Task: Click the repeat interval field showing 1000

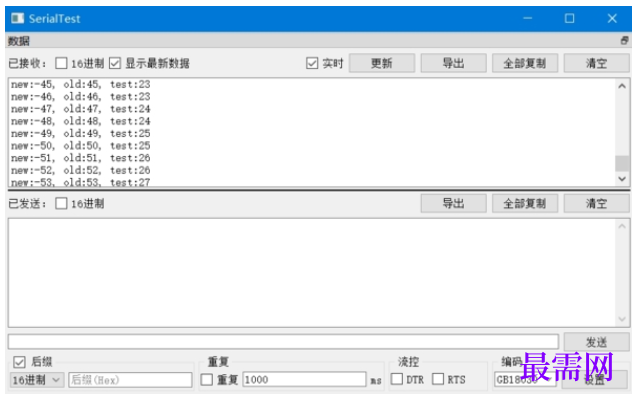Action: [304, 379]
